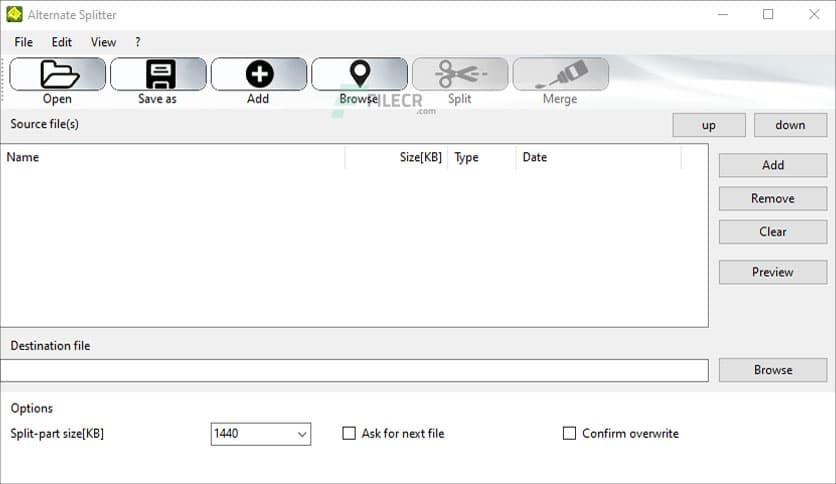
Task: Click the Split scissors toolbar icon
Action: [460, 74]
